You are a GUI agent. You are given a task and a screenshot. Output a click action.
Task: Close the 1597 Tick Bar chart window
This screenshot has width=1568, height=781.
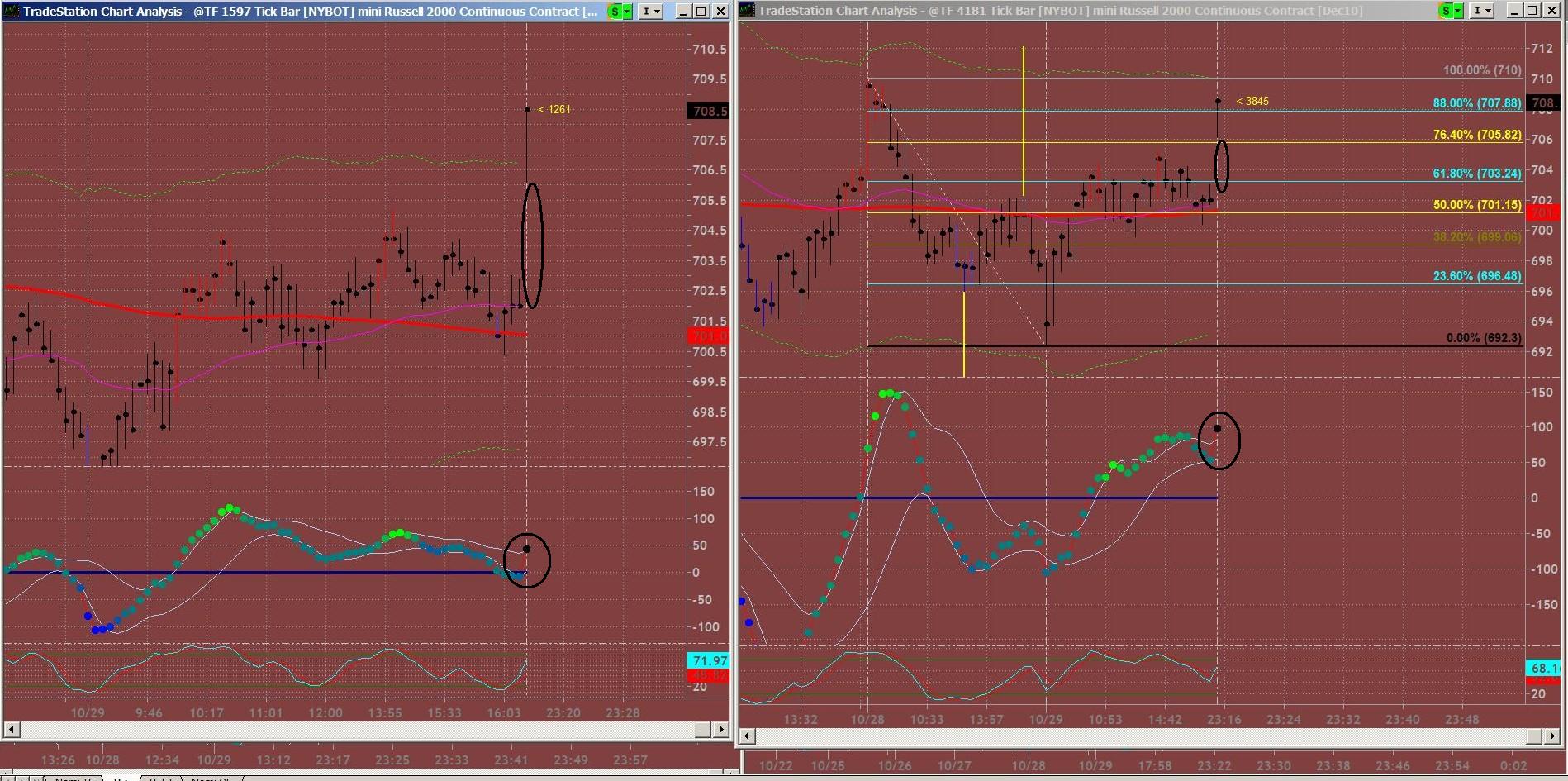720,11
